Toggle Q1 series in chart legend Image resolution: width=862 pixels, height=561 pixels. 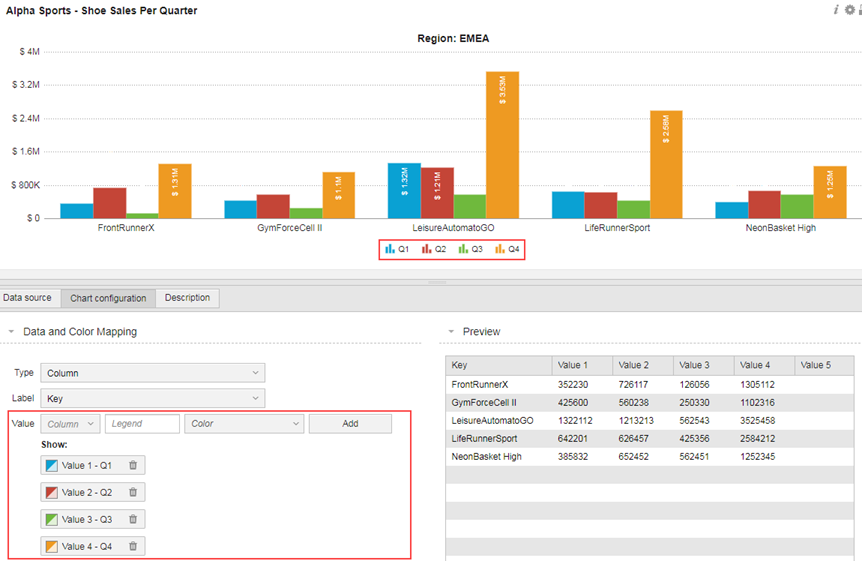397,249
